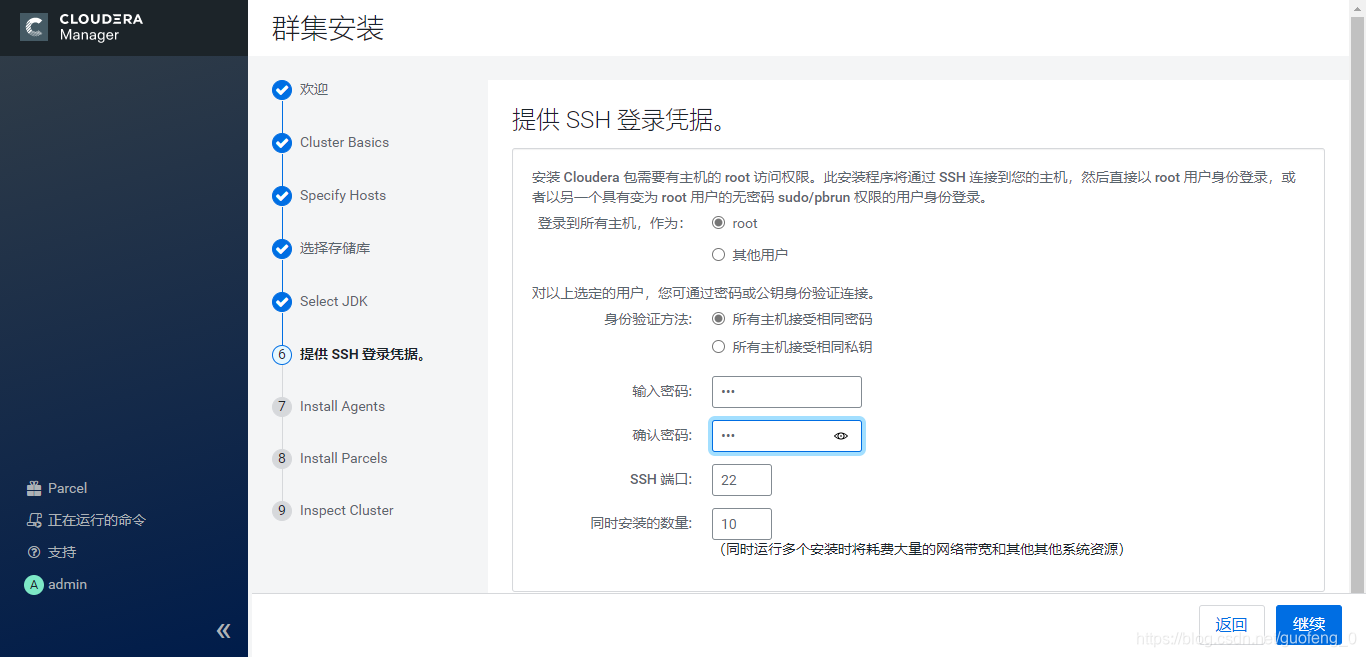
Task: Click the checkmark icon beside Select JDK
Action: [x=282, y=302]
